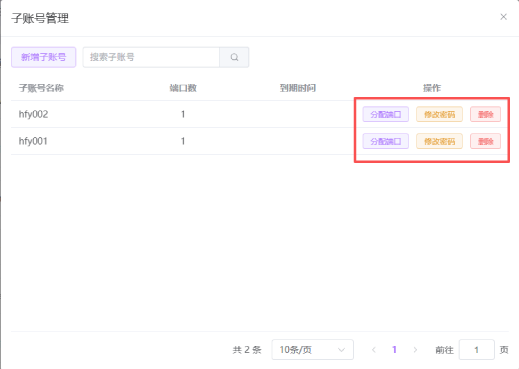This screenshot has height=369, width=519.
Task: Click the 操作 column header
Action: [x=432, y=88]
